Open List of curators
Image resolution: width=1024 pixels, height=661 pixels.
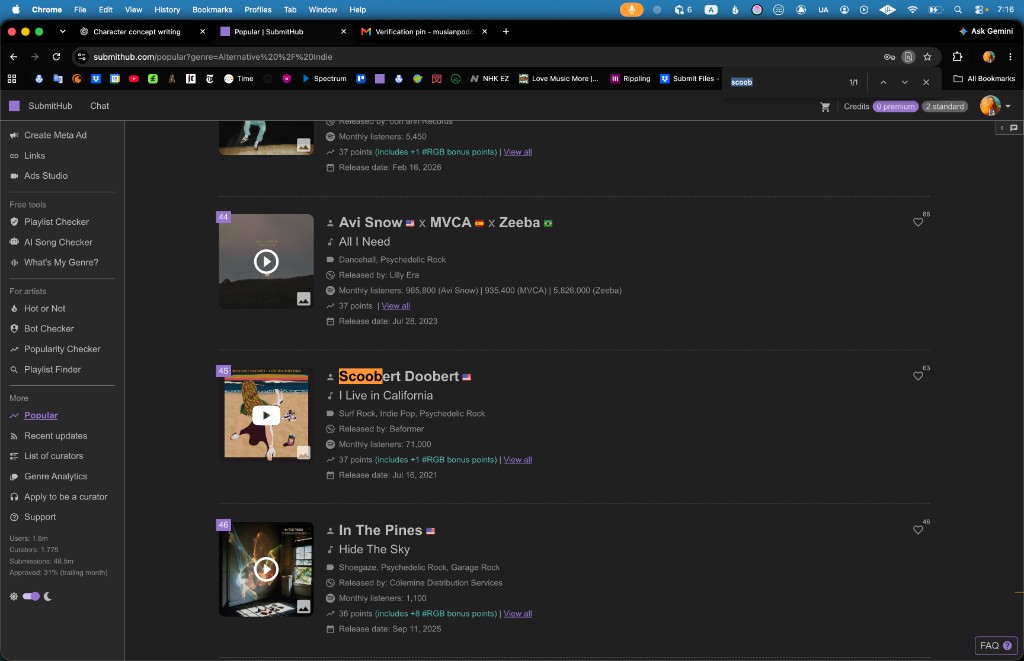(x=54, y=456)
